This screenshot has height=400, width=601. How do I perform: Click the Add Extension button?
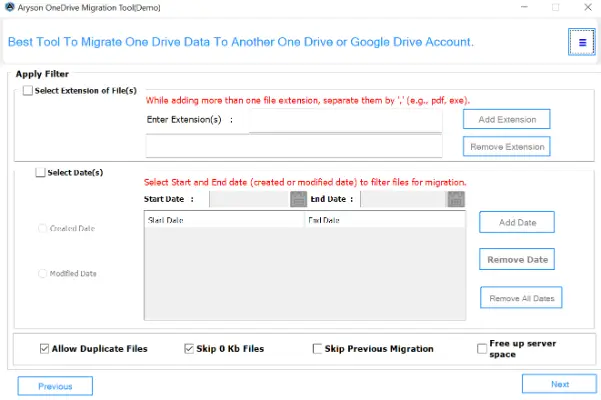[x=507, y=120]
